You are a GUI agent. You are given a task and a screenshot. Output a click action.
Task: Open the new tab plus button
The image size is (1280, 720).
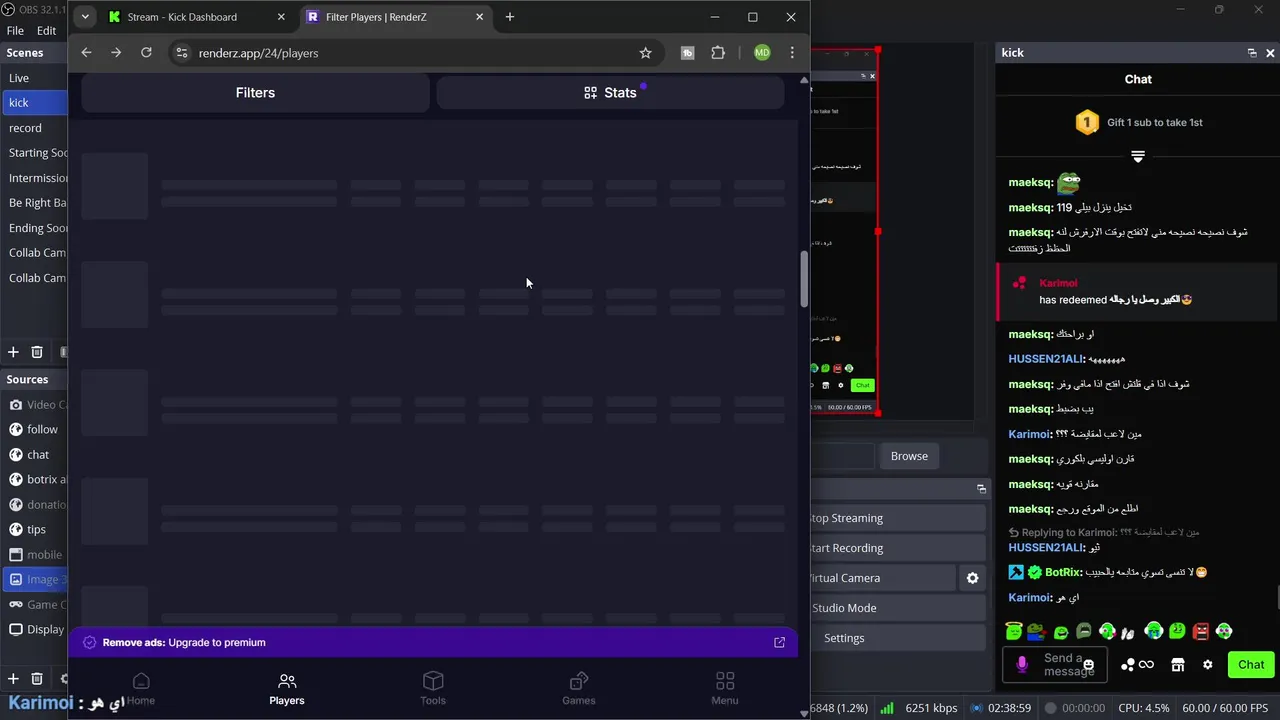coord(510,17)
